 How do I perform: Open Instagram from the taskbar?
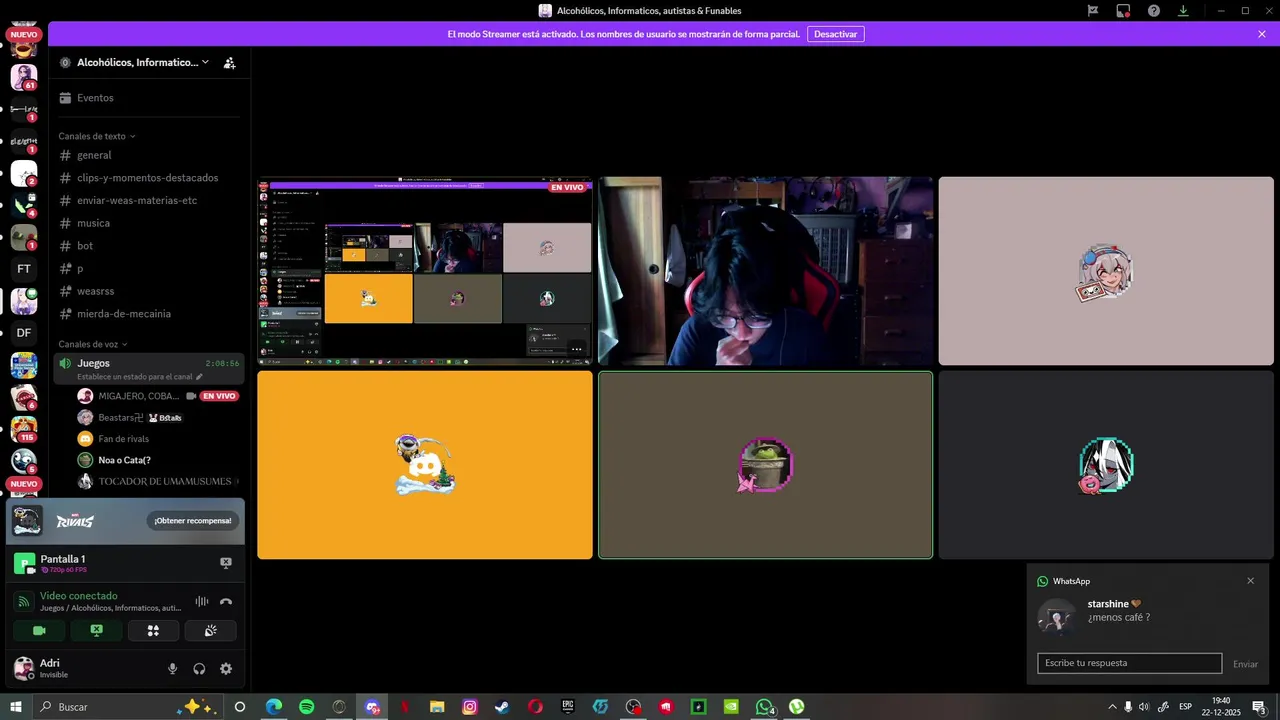(470, 707)
